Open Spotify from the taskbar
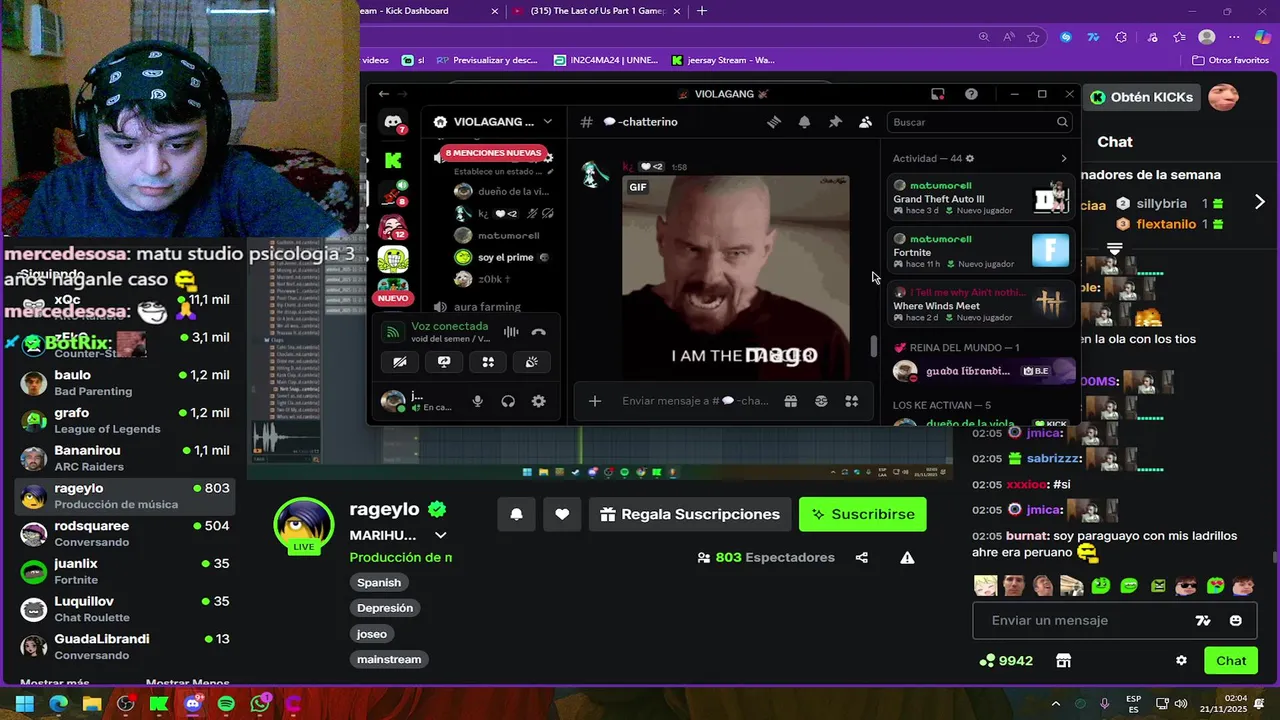1280x720 pixels. pyautogui.click(x=226, y=704)
